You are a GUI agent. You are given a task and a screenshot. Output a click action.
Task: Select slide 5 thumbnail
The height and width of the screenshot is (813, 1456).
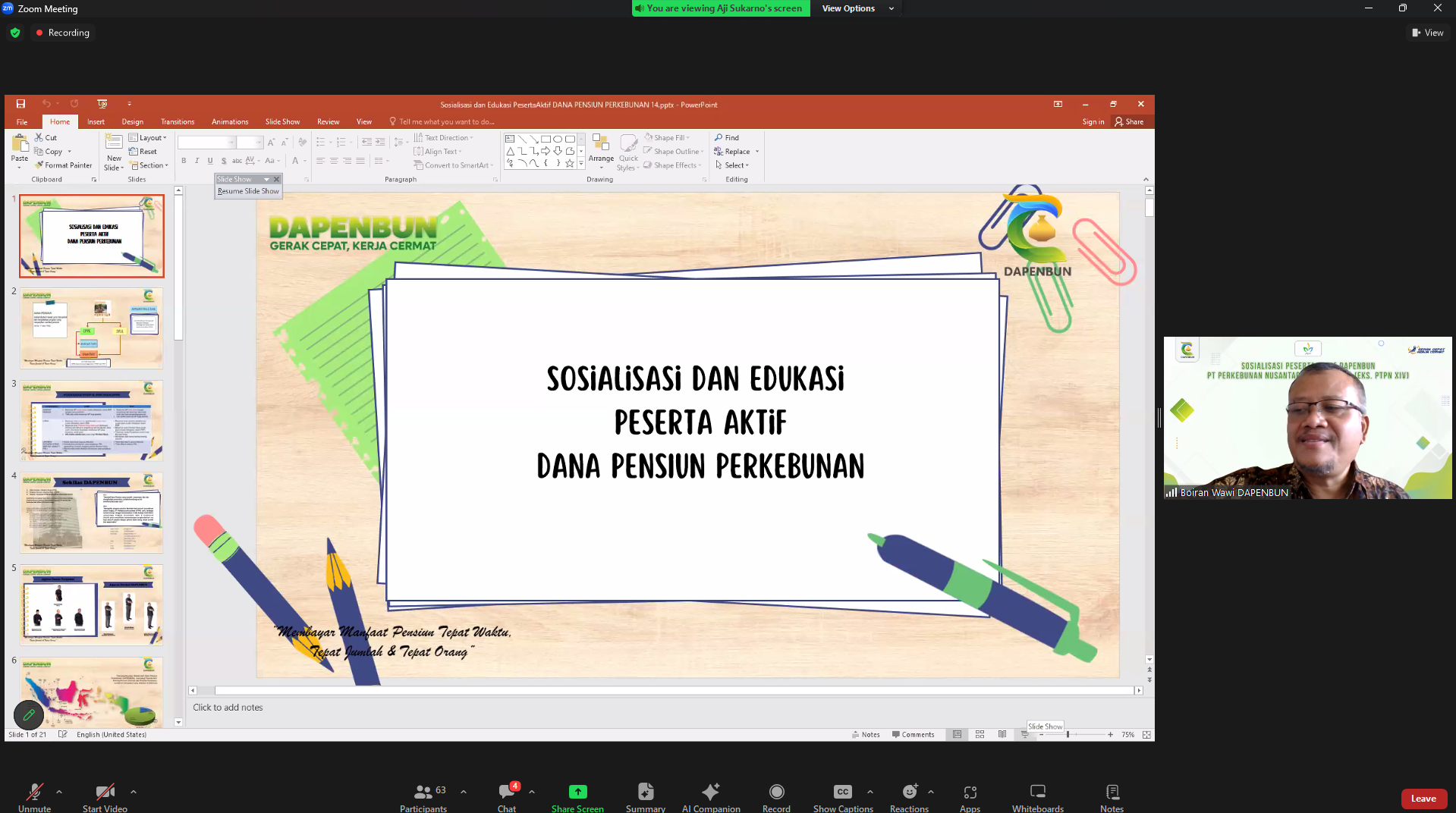92,604
